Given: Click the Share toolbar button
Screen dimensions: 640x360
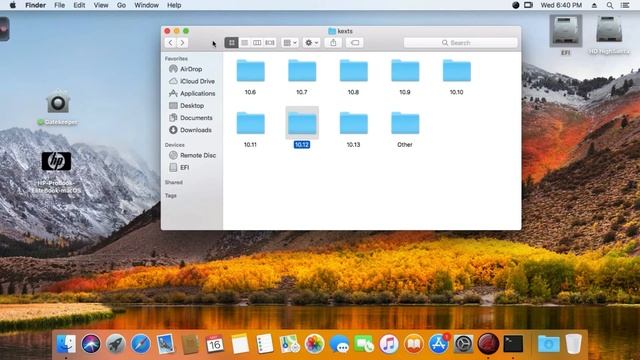Looking at the screenshot, I should click(333, 42).
